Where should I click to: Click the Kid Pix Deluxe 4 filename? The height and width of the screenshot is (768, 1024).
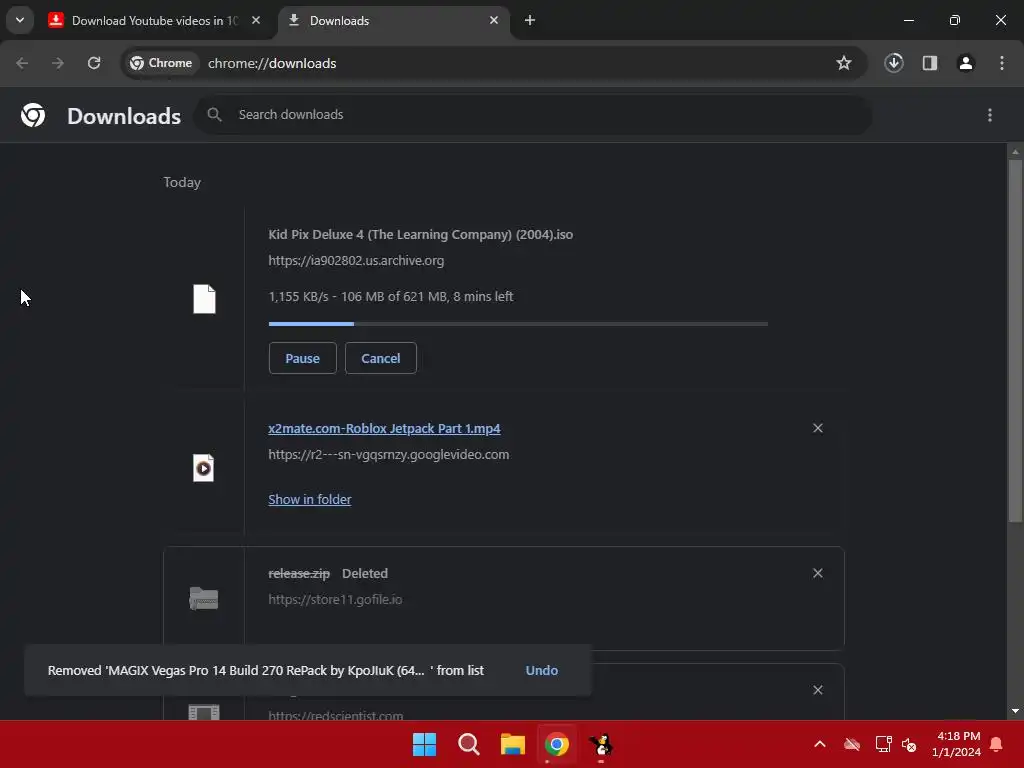421,234
